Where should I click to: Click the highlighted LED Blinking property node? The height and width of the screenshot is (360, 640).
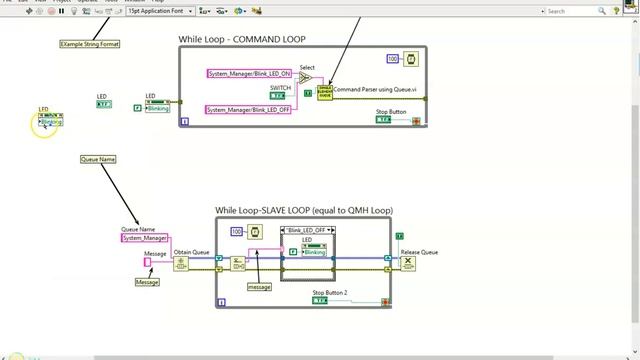click(x=51, y=120)
